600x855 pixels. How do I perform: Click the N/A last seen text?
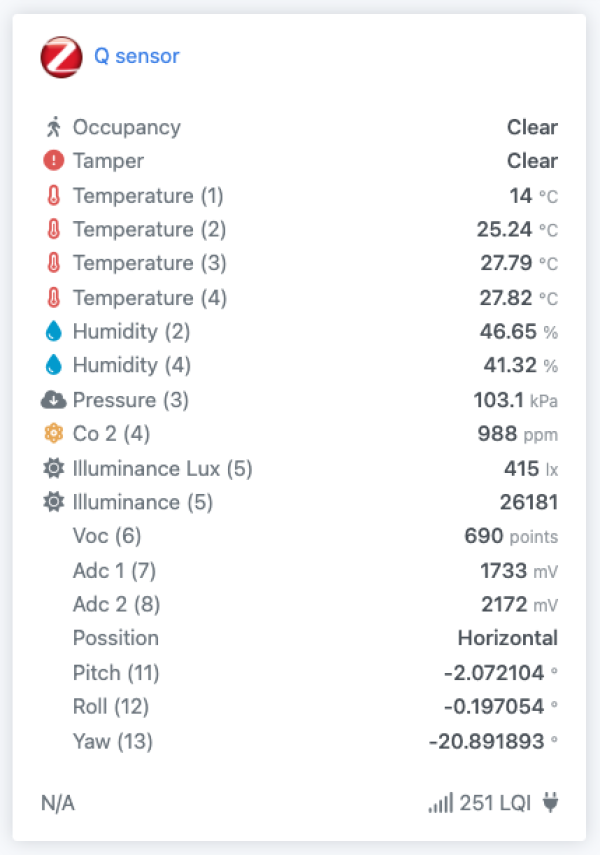(58, 803)
